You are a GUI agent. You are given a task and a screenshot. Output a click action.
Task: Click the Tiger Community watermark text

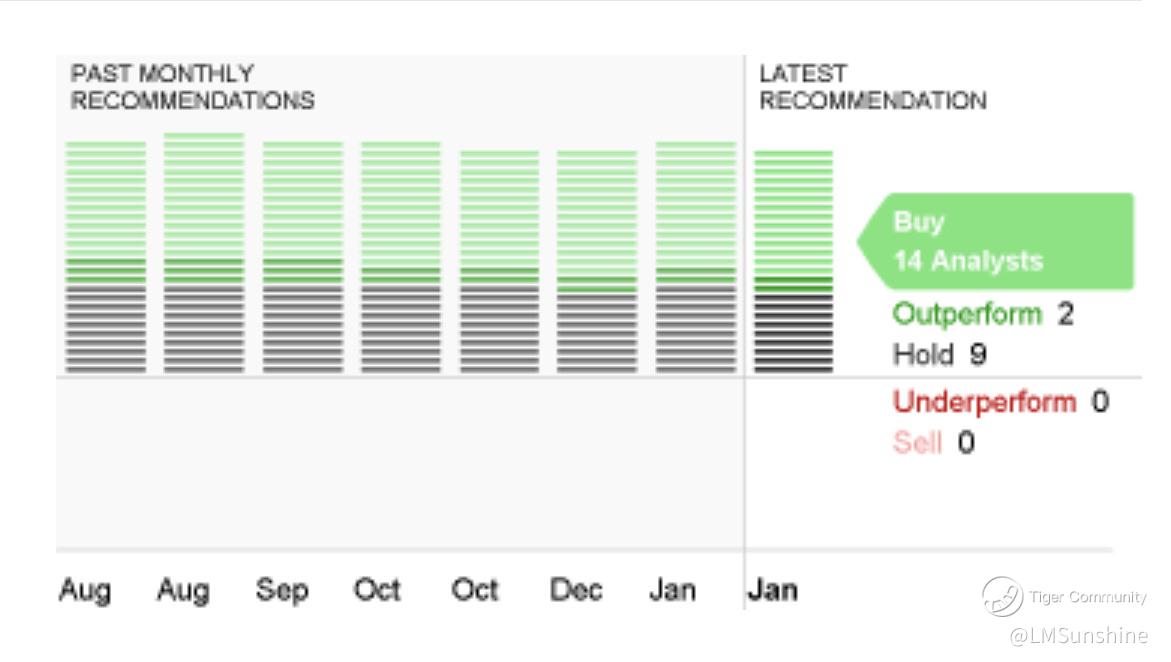click(1087, 597)
